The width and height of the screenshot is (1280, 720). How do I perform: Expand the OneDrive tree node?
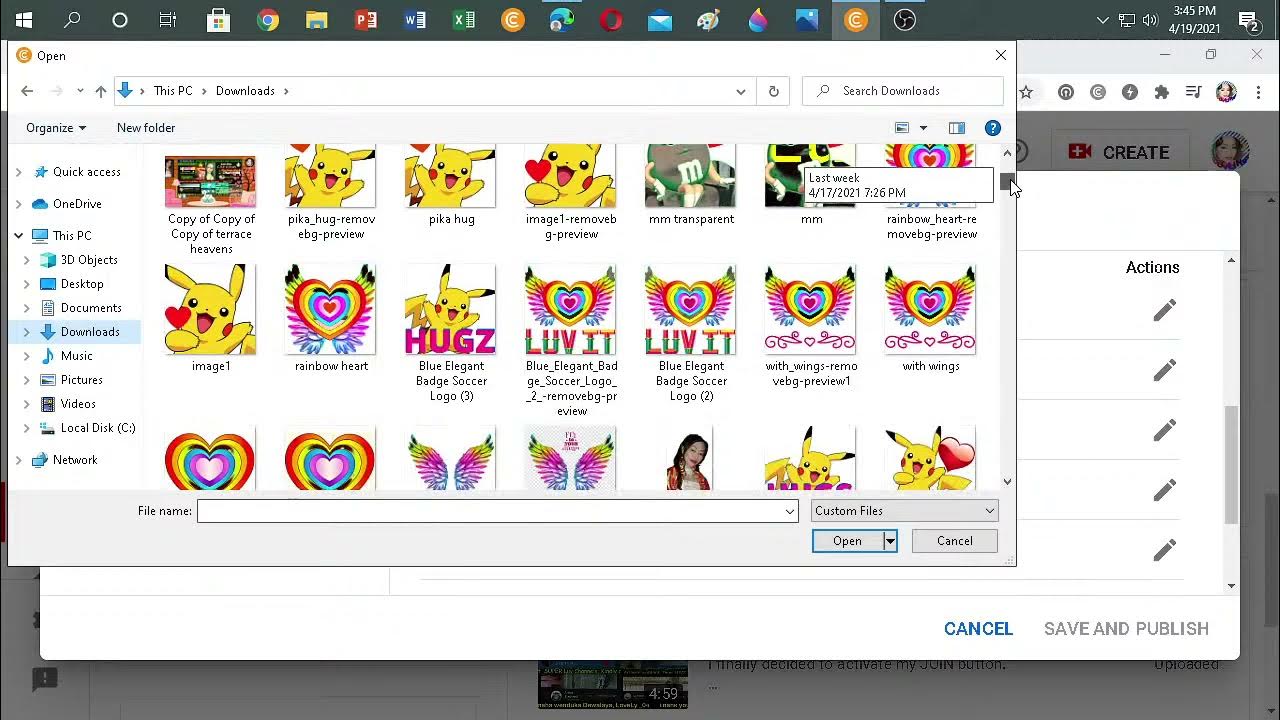tap(18, 204)
